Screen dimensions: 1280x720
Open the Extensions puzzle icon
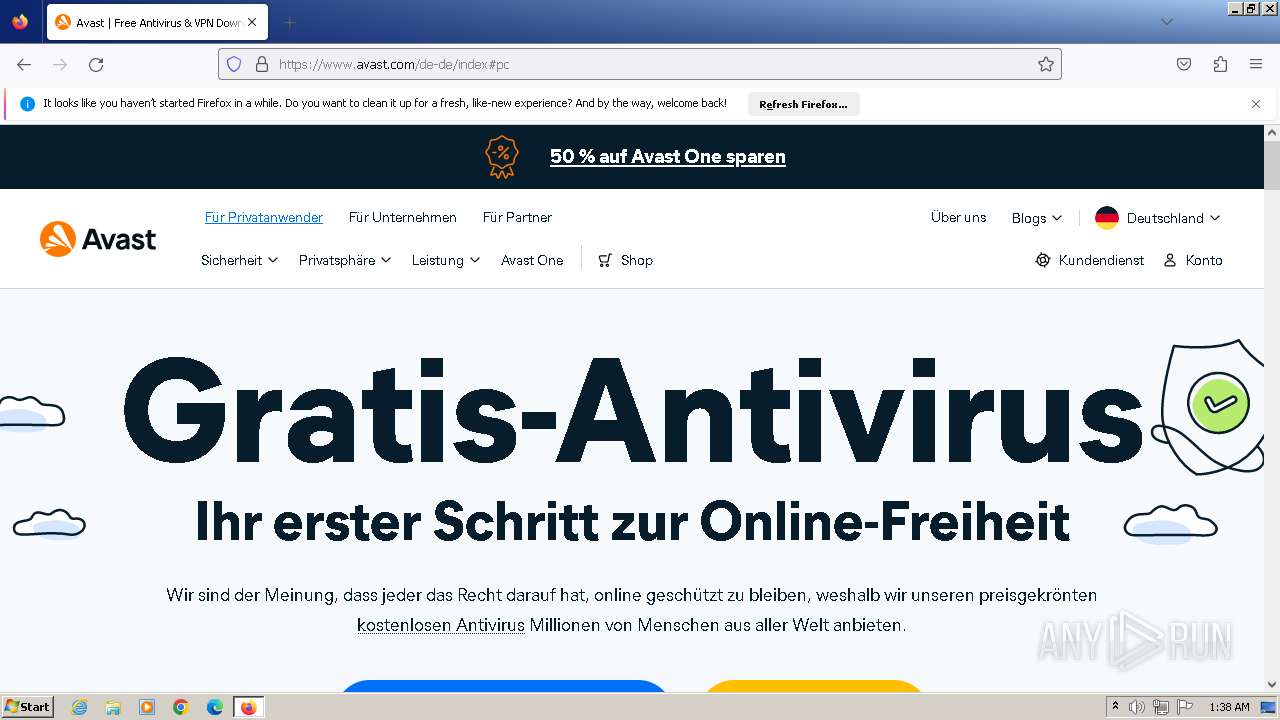tap(1220, 64)
